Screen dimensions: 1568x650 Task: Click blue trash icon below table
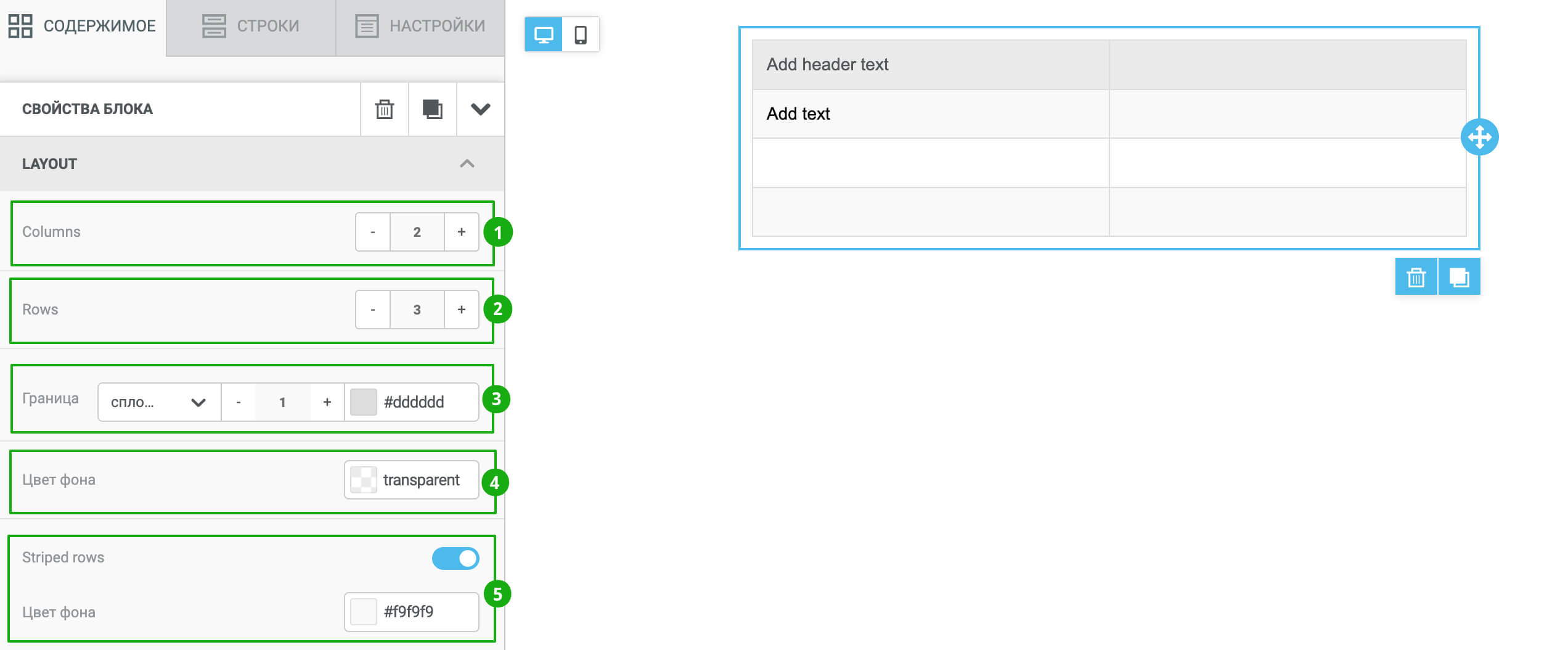click(1416, 277)
